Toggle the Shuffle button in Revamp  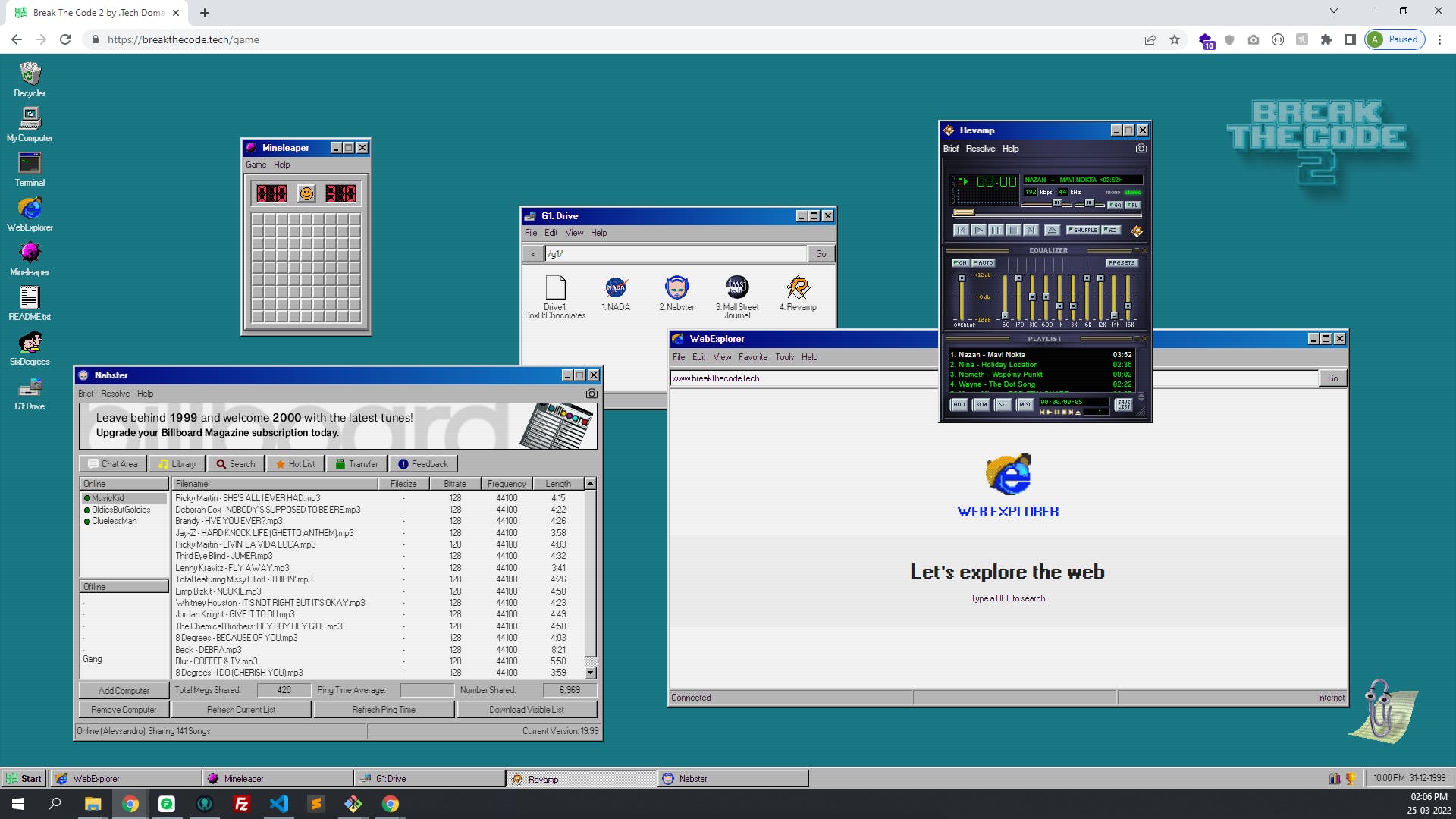1083,230
